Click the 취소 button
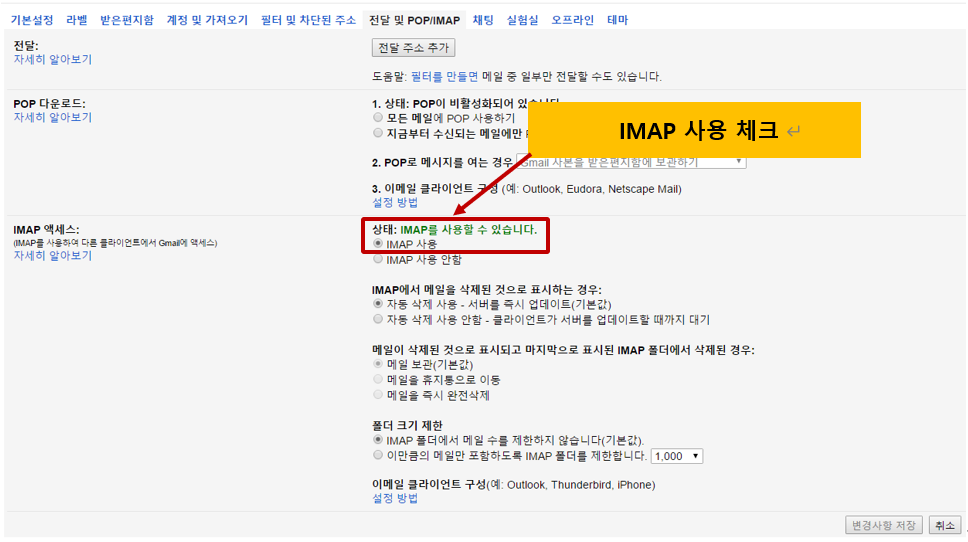This screenshot has width=968, height=542. [942, 525]
